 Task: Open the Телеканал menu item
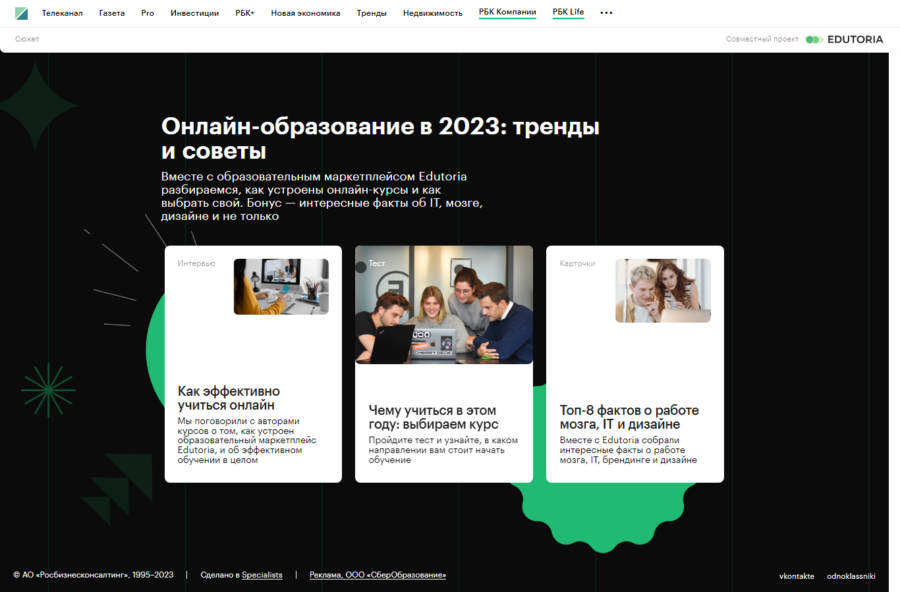tap(62, 13)
